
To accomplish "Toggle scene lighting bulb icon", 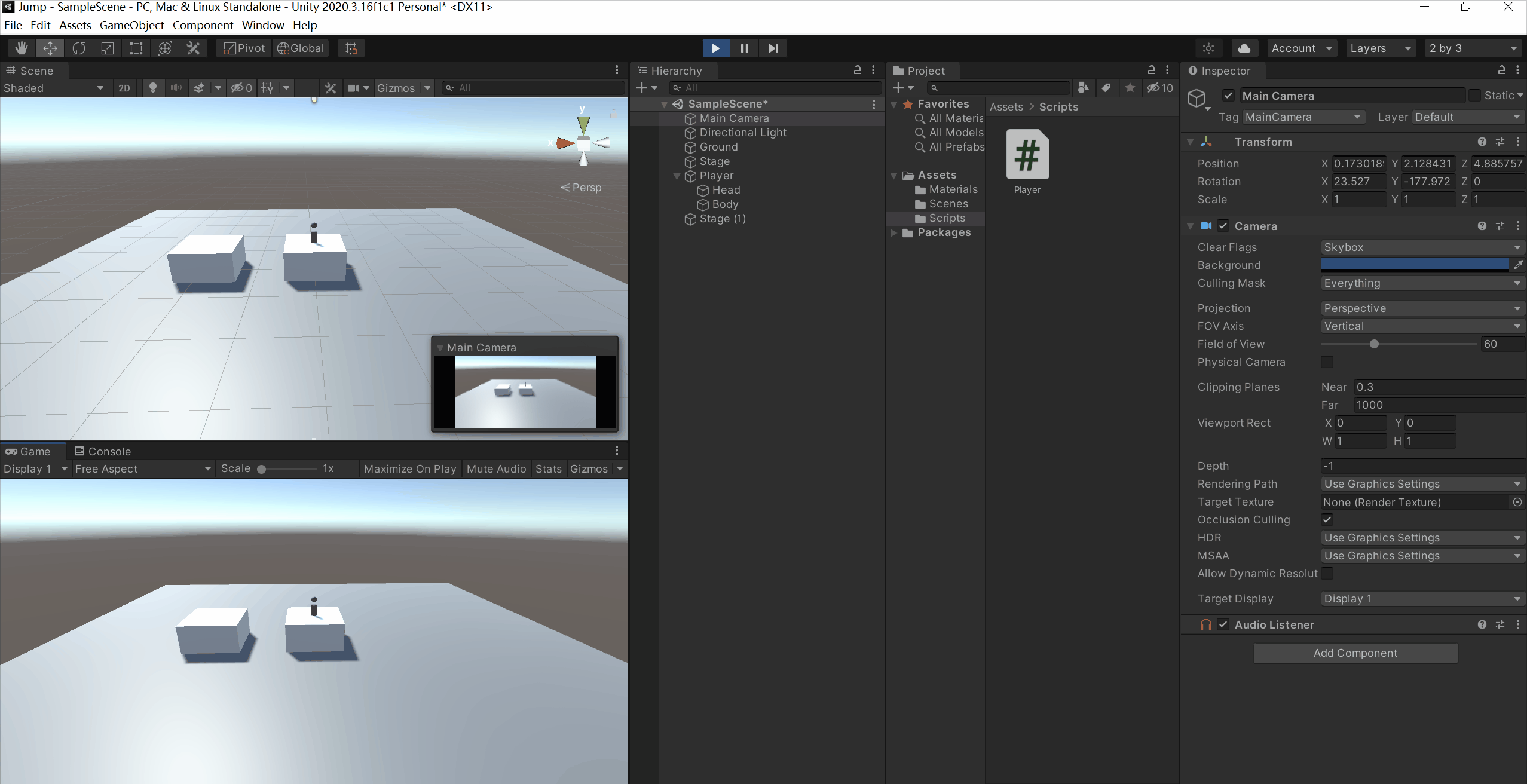I will click(x=153, y=88).
